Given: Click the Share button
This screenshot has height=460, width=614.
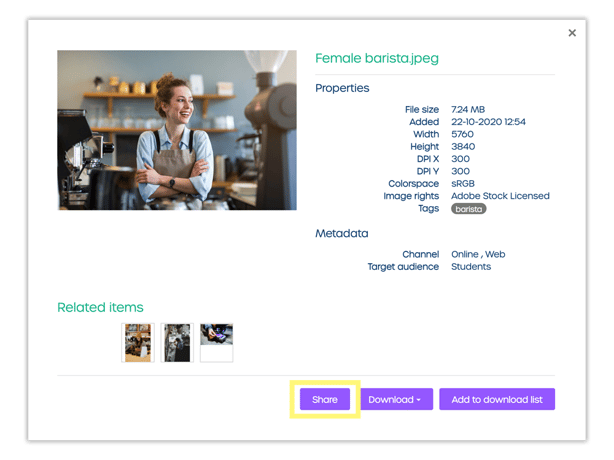Looking at the screenshot, I should click(x=325, y=399).
